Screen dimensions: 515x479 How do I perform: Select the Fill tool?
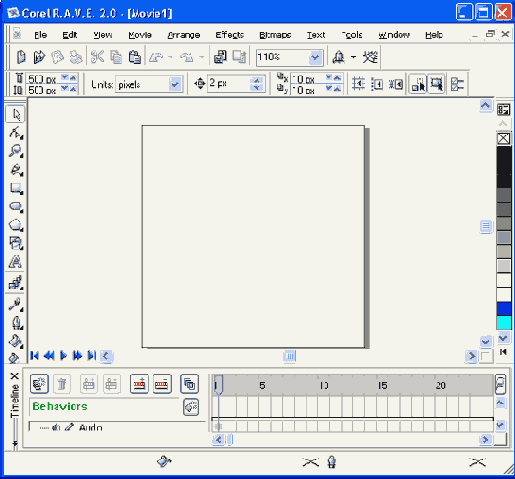(15, 341)
